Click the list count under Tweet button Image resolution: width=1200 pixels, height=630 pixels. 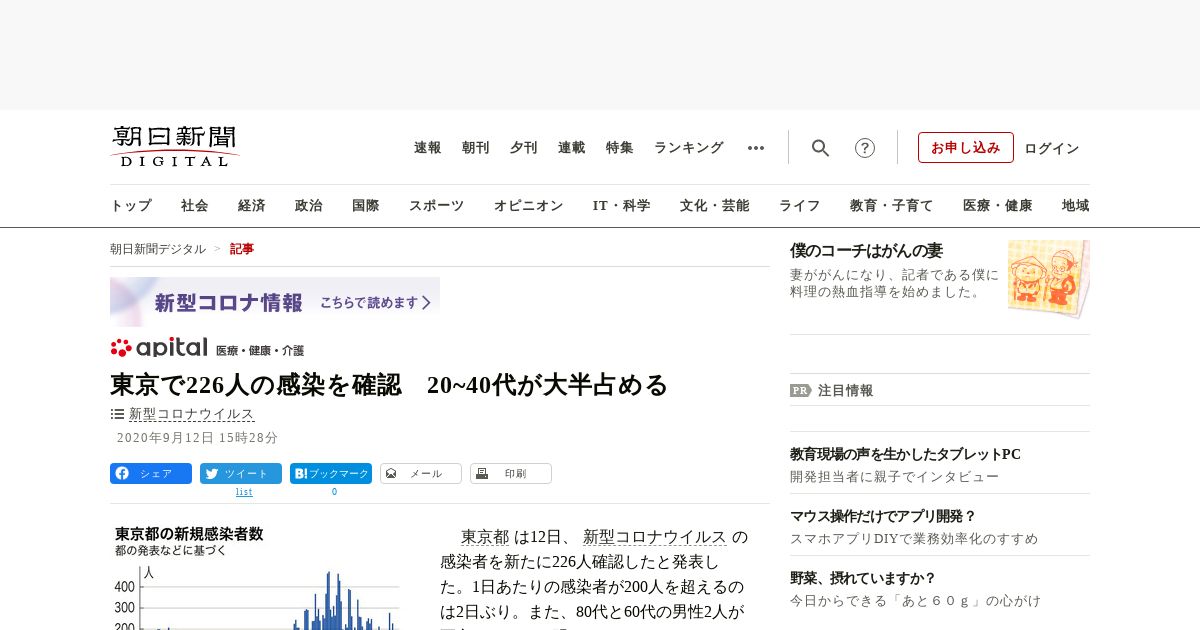(244, 492)
